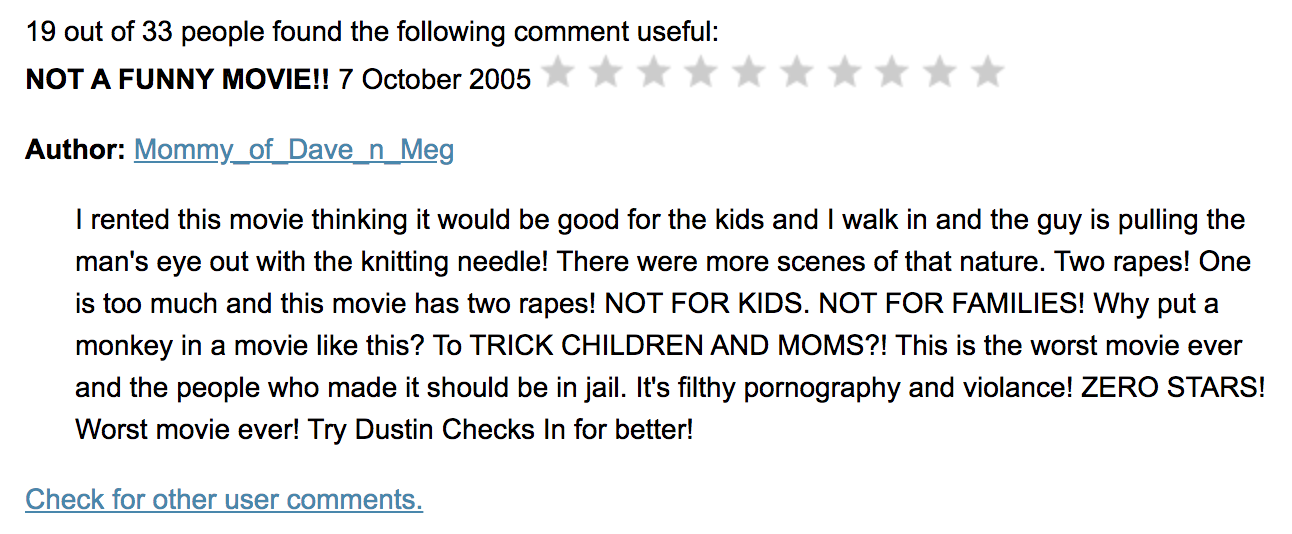Click the bold 'Author:' label
Screen dimensions: 1292x534
pos(75,150)
